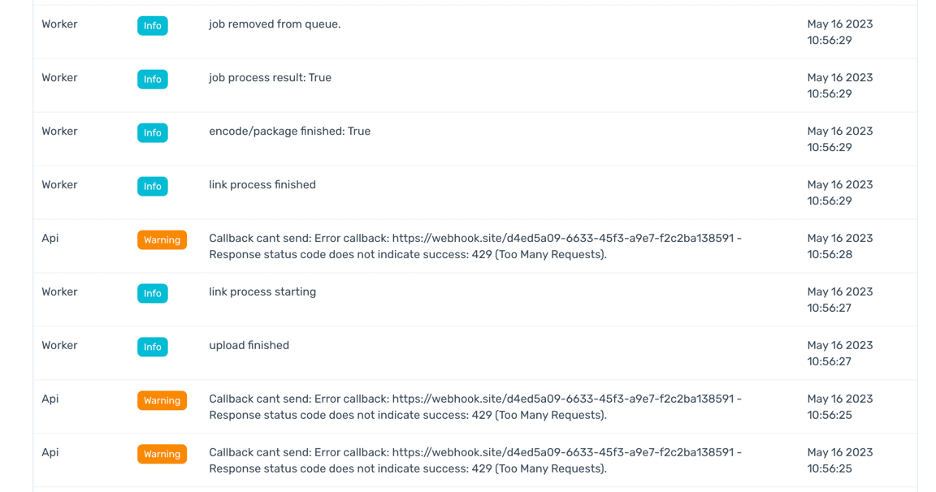Click '429 (Too Many Requests)' text in 10:56:28 warning
This screenshot has height=492, width=936.
pos(538,254)
